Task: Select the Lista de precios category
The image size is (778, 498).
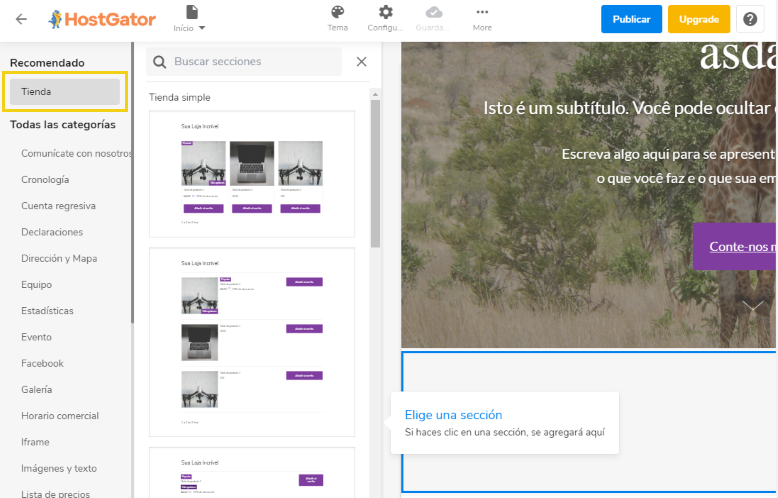Action: pyautogui.click(x=56, y=494)
